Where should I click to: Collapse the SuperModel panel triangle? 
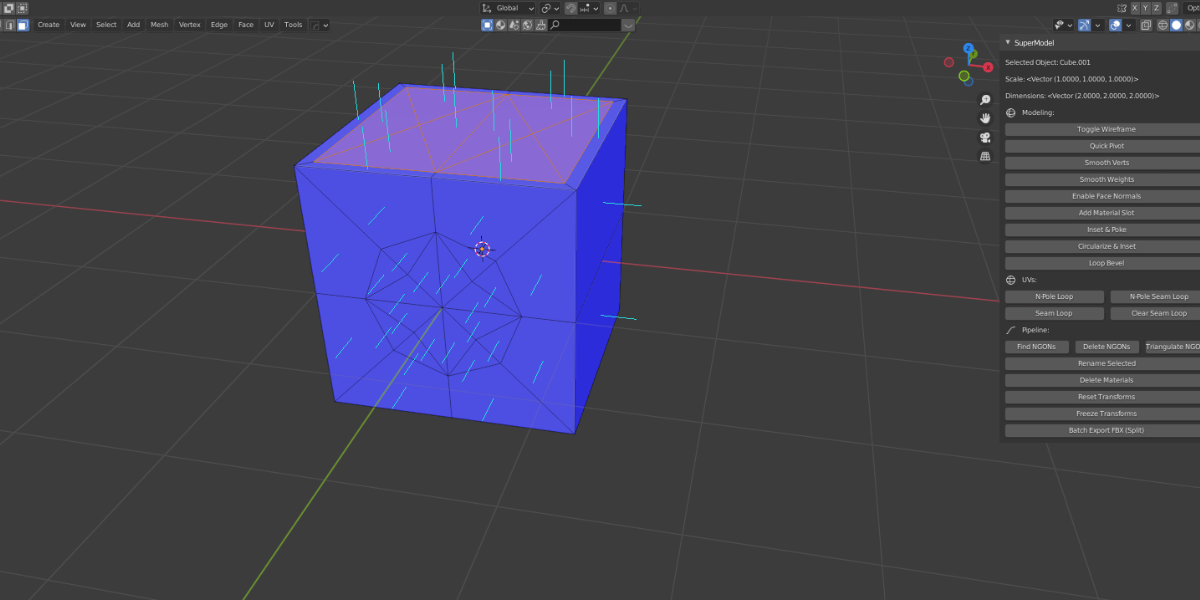point(1008,42)
